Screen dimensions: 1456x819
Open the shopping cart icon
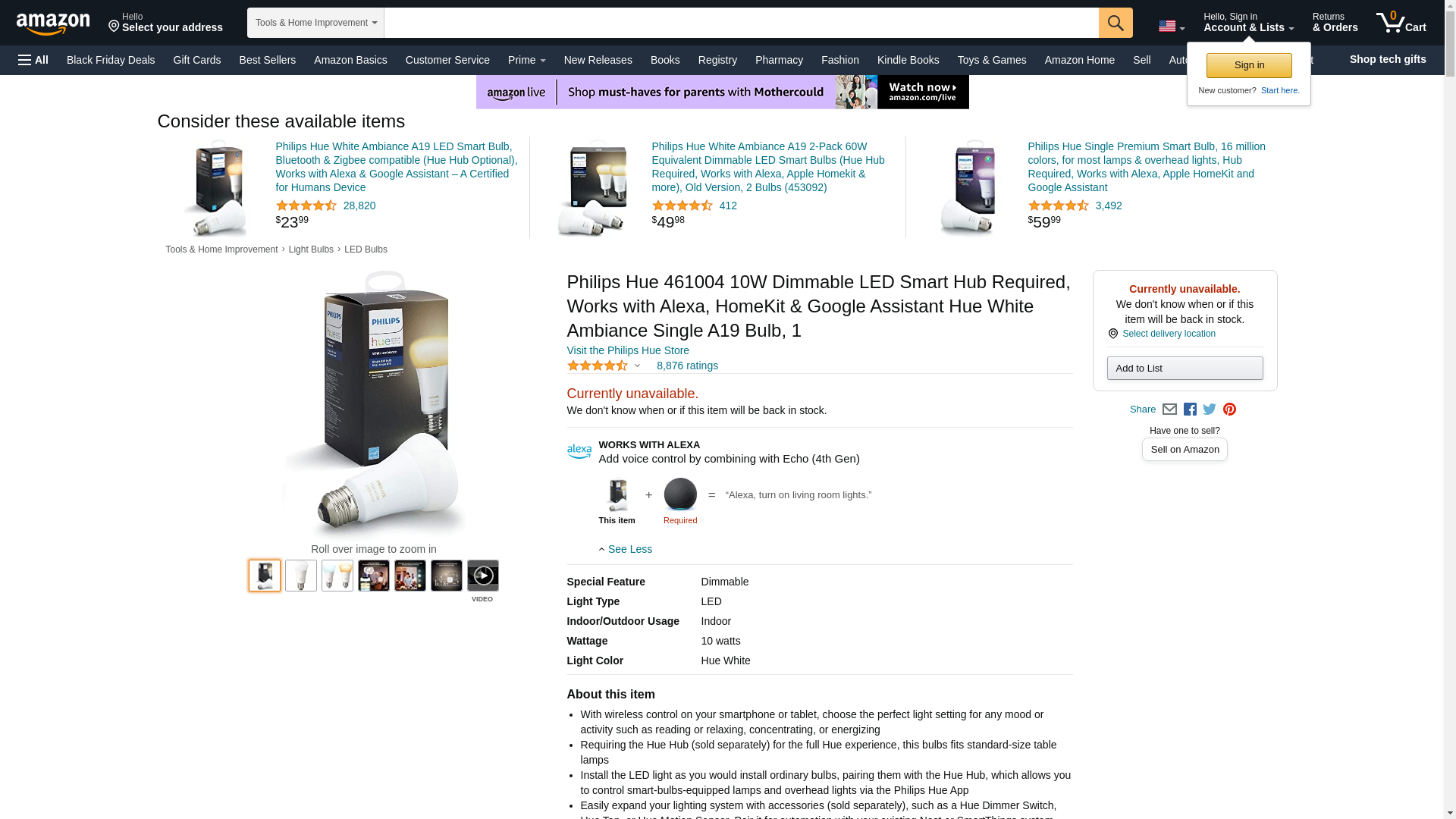pos(1401,23)
